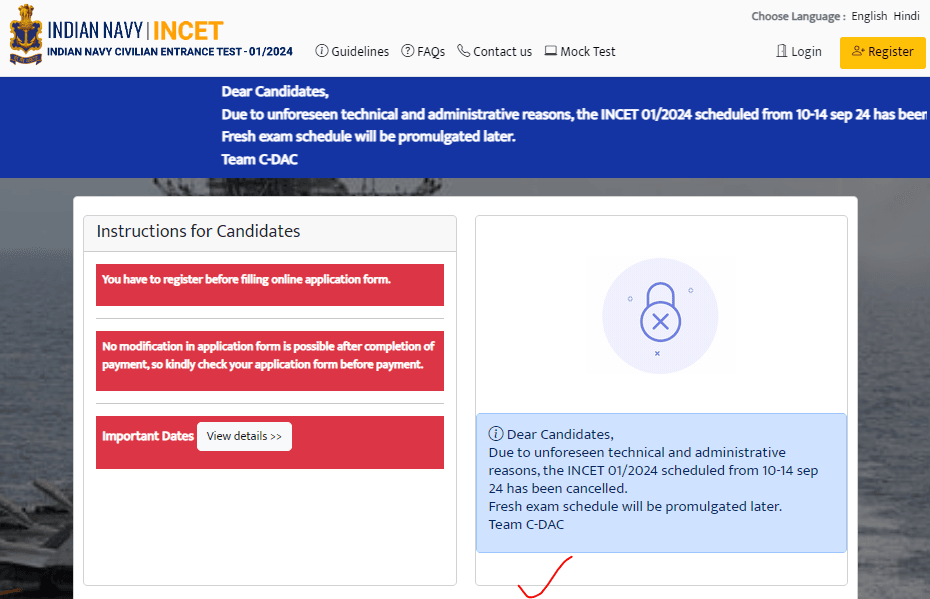Expand Important Dates with View details

tap(244, 437)
